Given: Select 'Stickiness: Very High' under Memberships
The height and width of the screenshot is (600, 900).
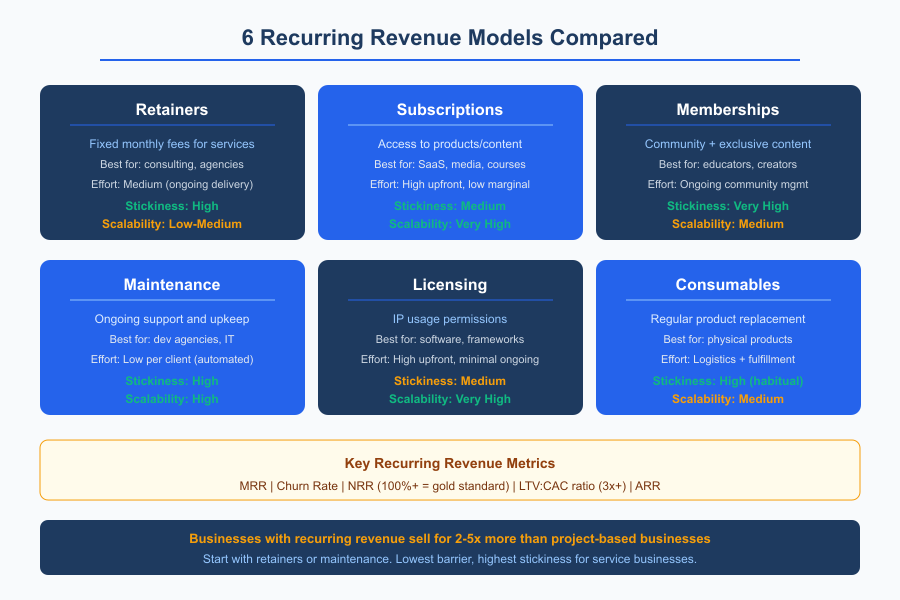Looking at the screenshot, I should pos(727,204).
